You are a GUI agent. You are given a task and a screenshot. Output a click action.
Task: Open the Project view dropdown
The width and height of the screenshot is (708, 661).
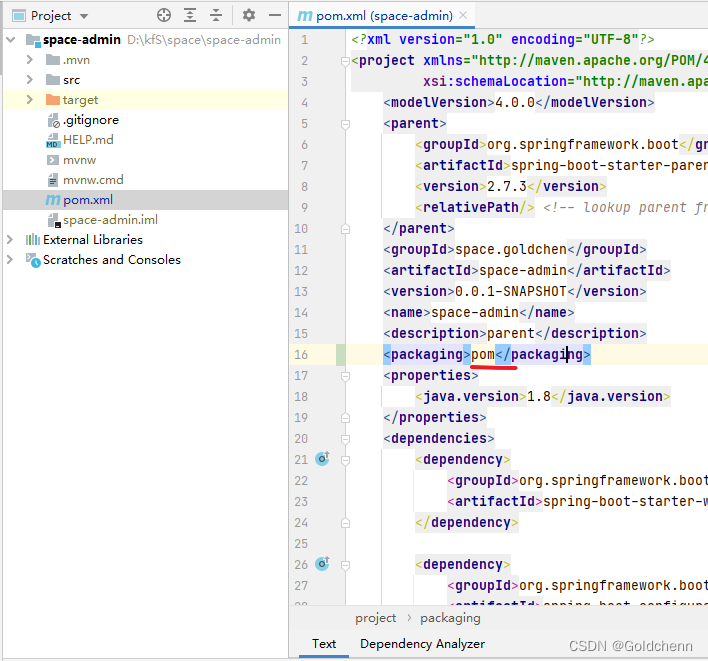tap(84, 16)
